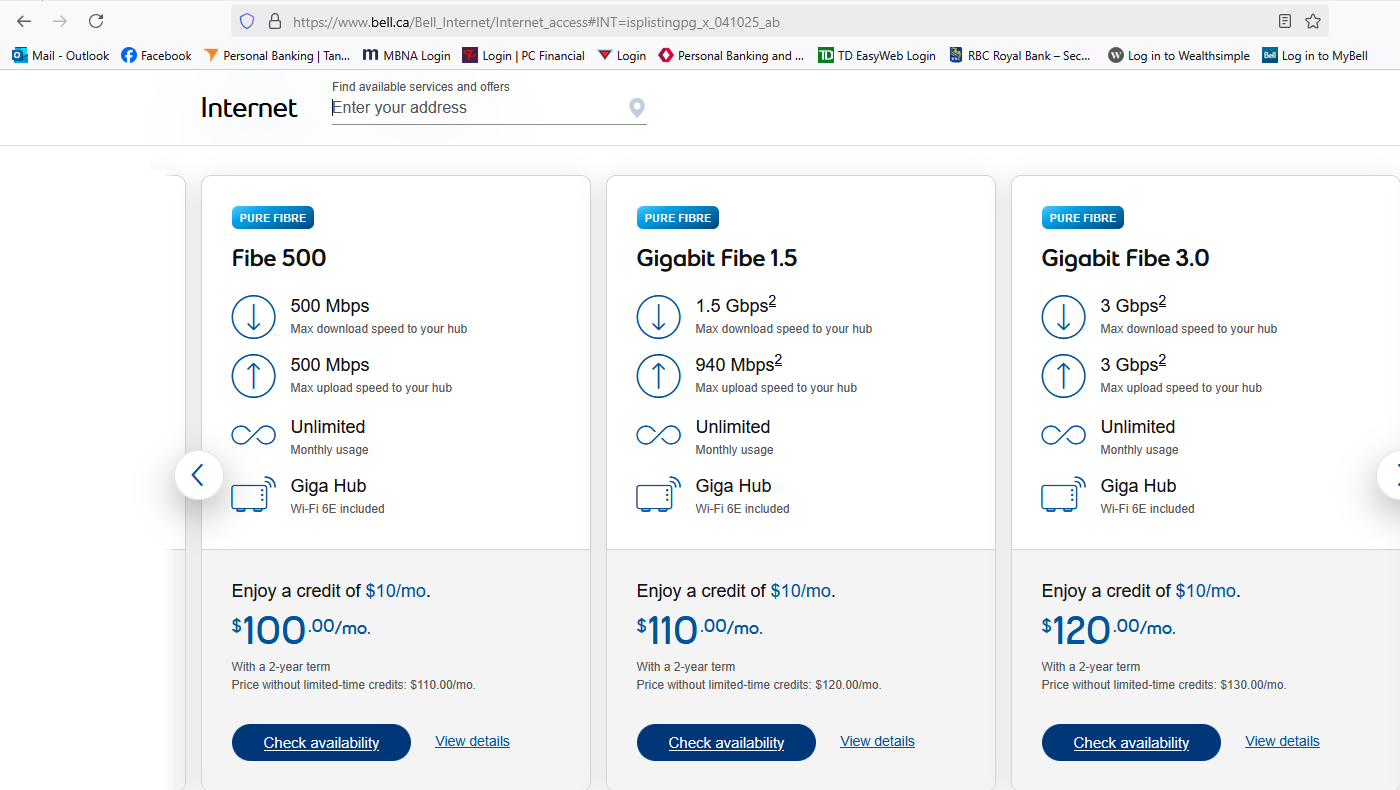Reload the current Bell page
The height and width of the screenshot is (790, 1400).
pos(96,21)
